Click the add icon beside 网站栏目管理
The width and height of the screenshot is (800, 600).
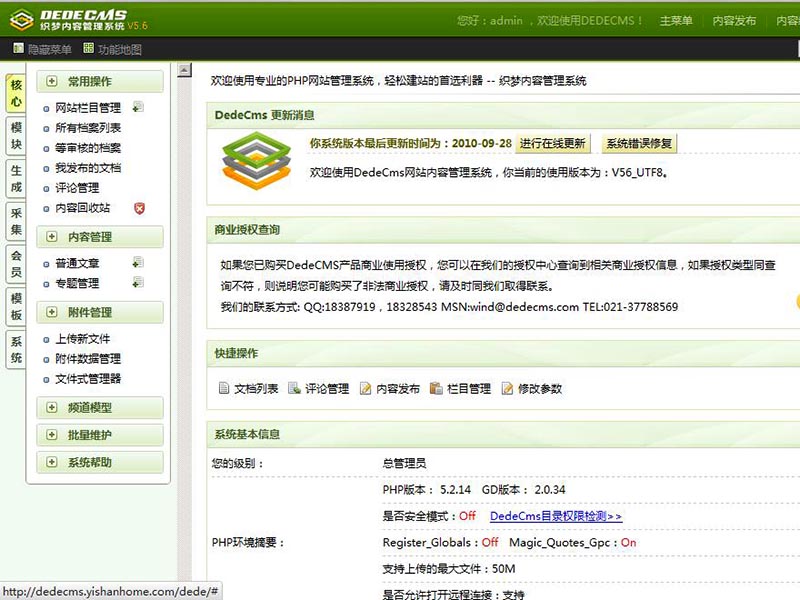[x=137, y=107]
